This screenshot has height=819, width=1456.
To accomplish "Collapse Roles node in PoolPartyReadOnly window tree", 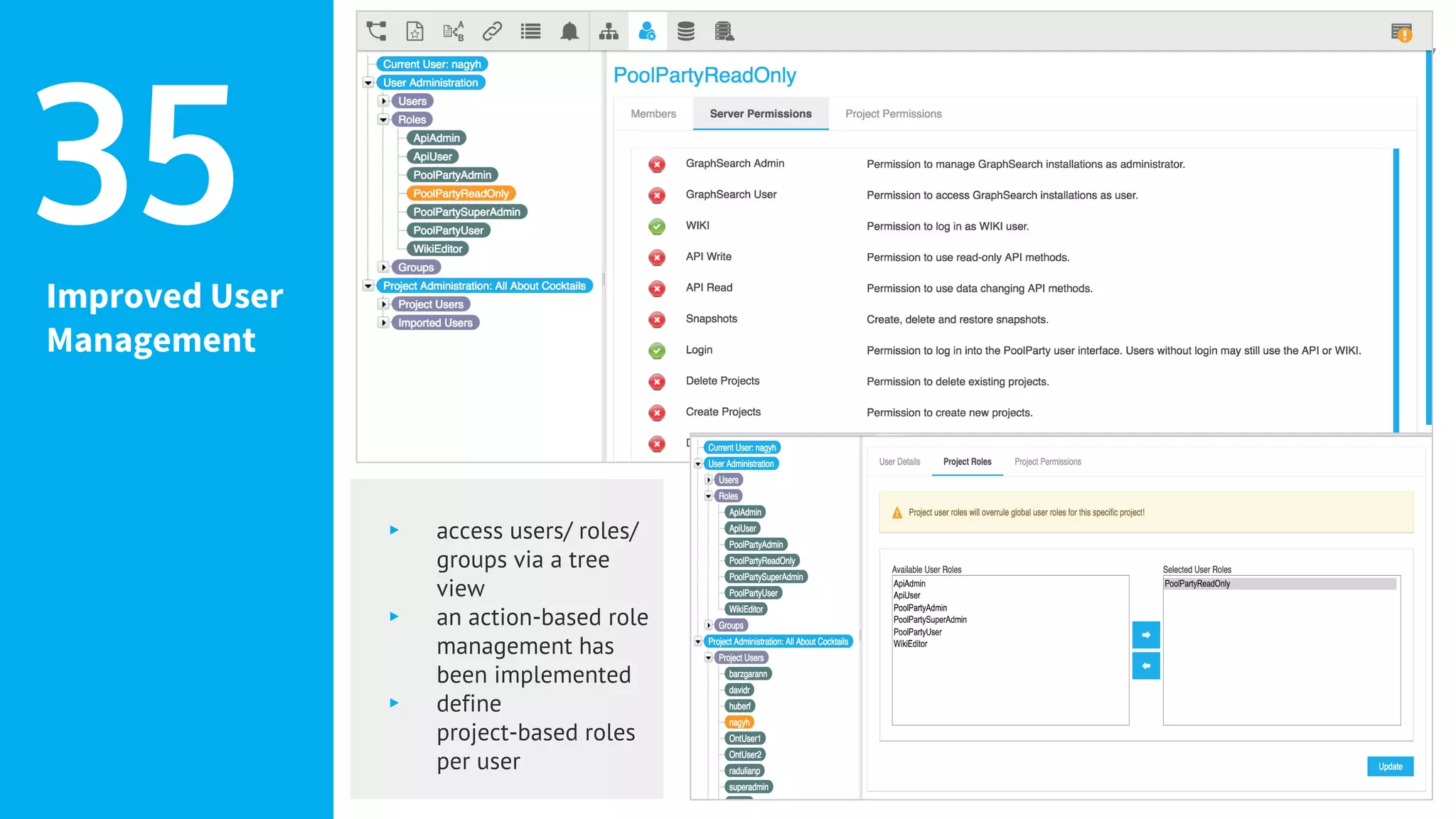I will pyautogui.click(x=383, y=119).
